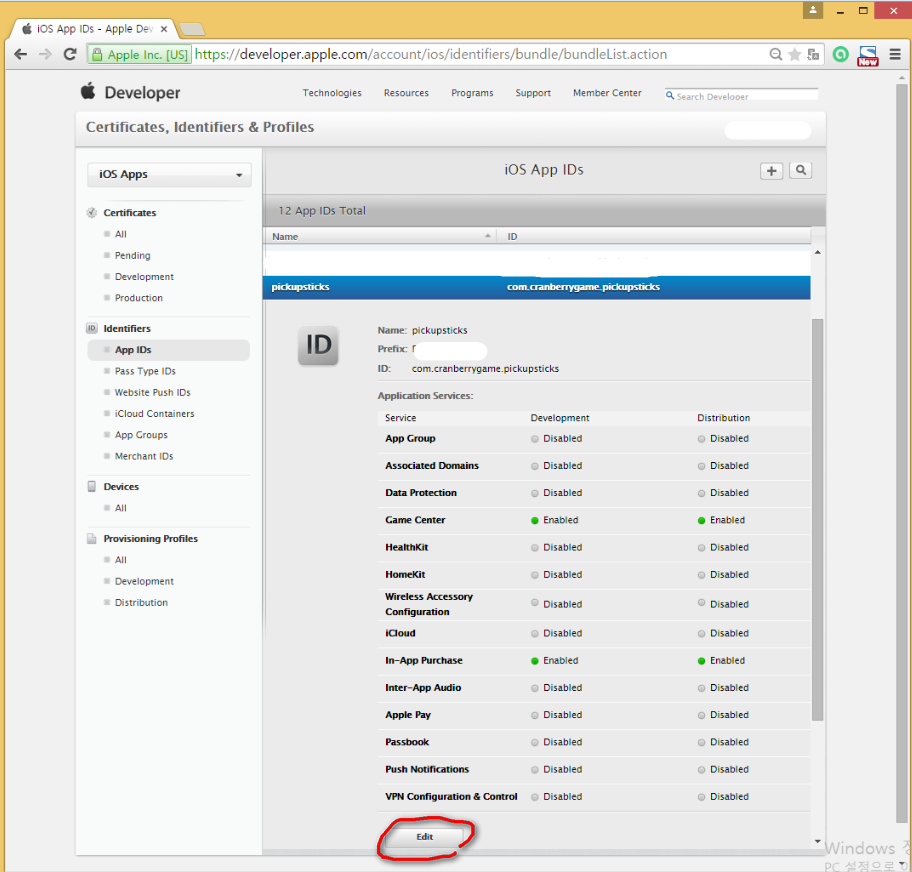Open iCloud Containers
Viewport: 912px width, 872px height.
[x=155, y=414]
